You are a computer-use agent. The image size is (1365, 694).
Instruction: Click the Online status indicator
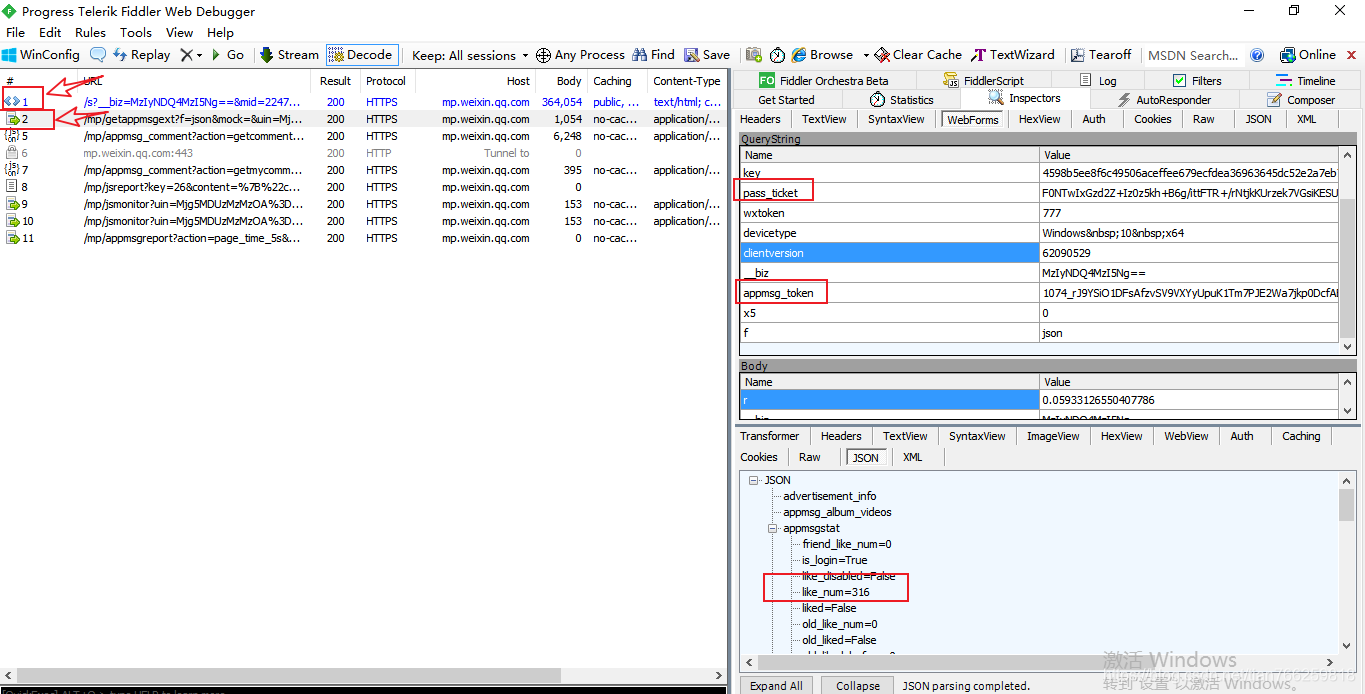1308,55
